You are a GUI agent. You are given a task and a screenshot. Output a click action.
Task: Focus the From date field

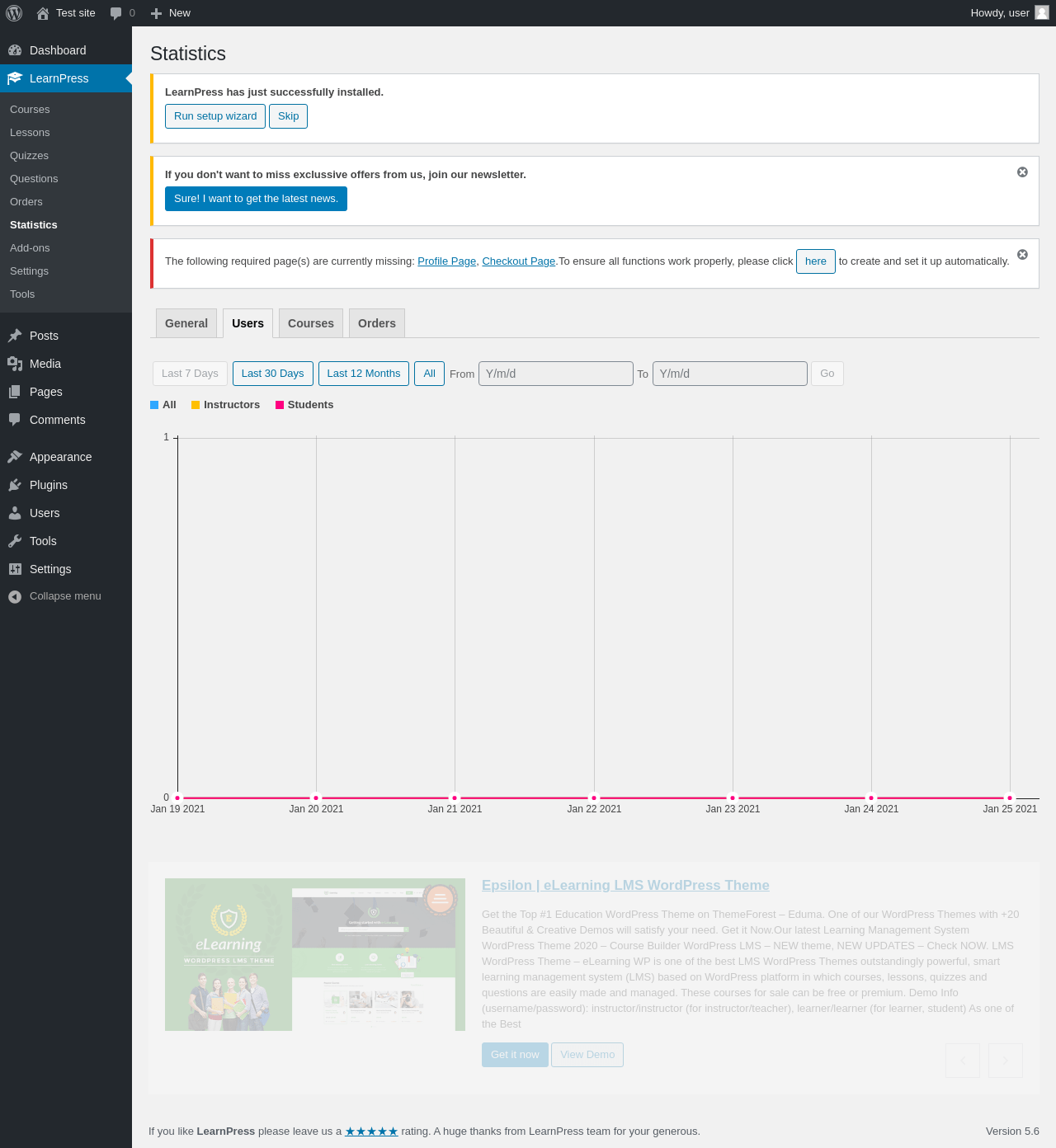tap(556, 374)
